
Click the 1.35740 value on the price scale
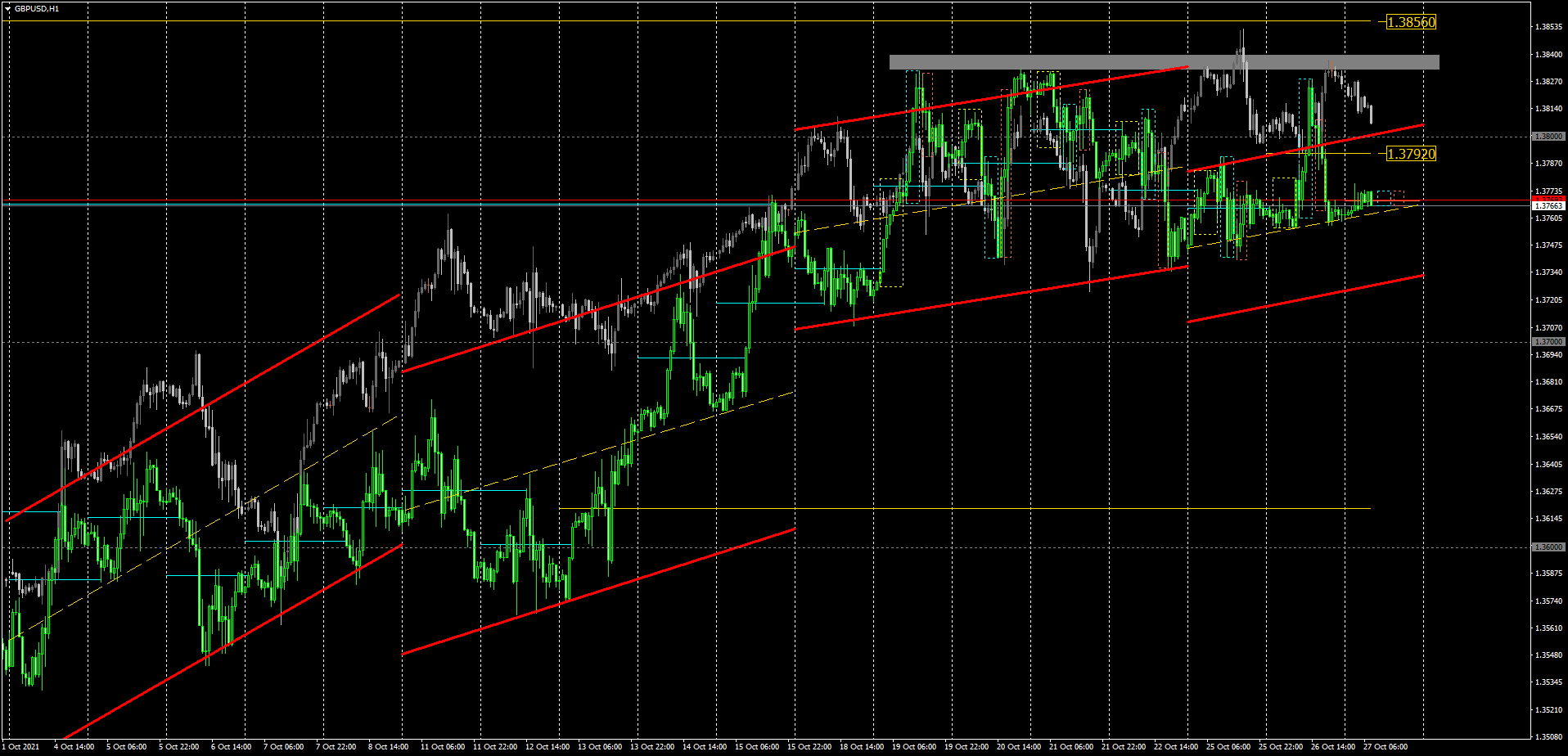[x=1549, y=601]
